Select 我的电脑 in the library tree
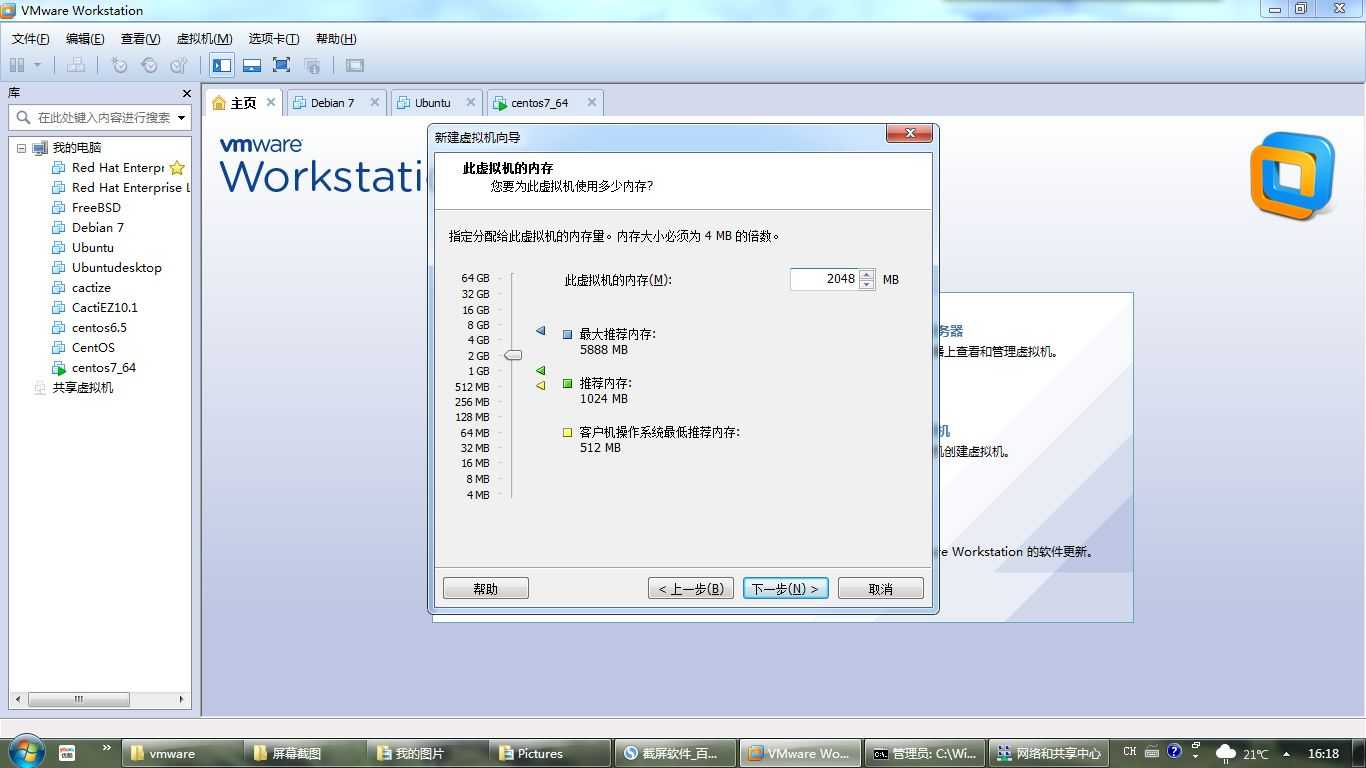 77,148
